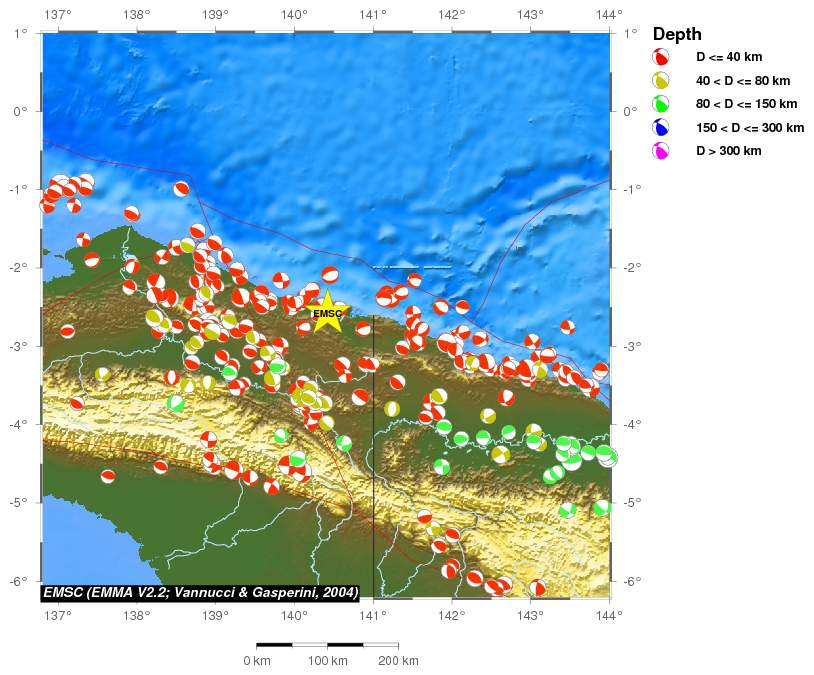Click the 'D <= 40 km' legend label
The width and height of the screenshot is (814, 675).
click(x=729, y=57)
